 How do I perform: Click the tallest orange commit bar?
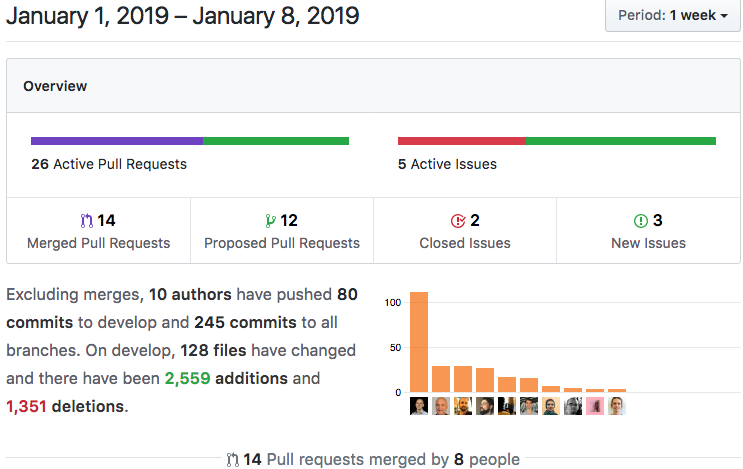(419, 342)
